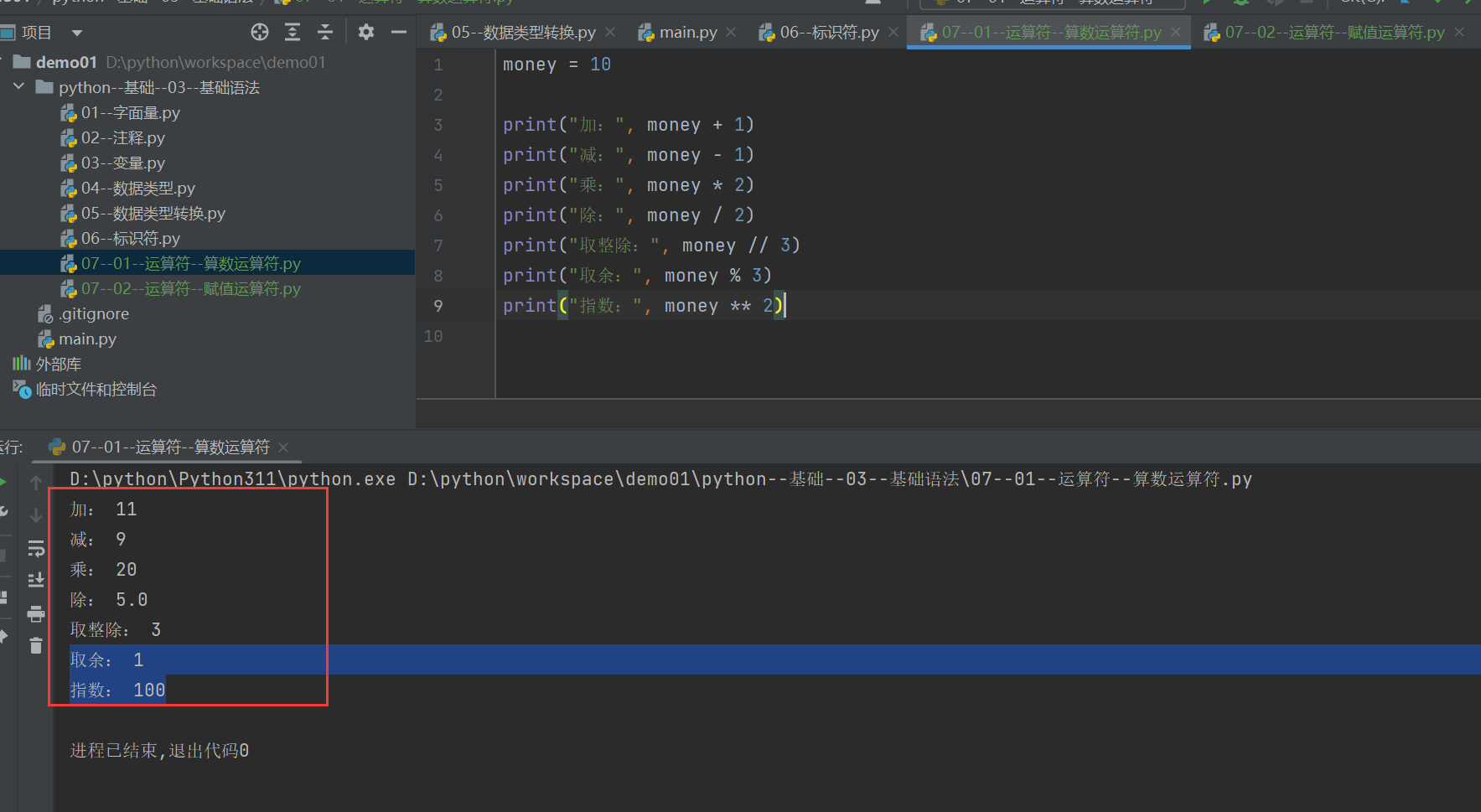
Task: Click the 项目 panel title
Action: click(x=36, y=33)
